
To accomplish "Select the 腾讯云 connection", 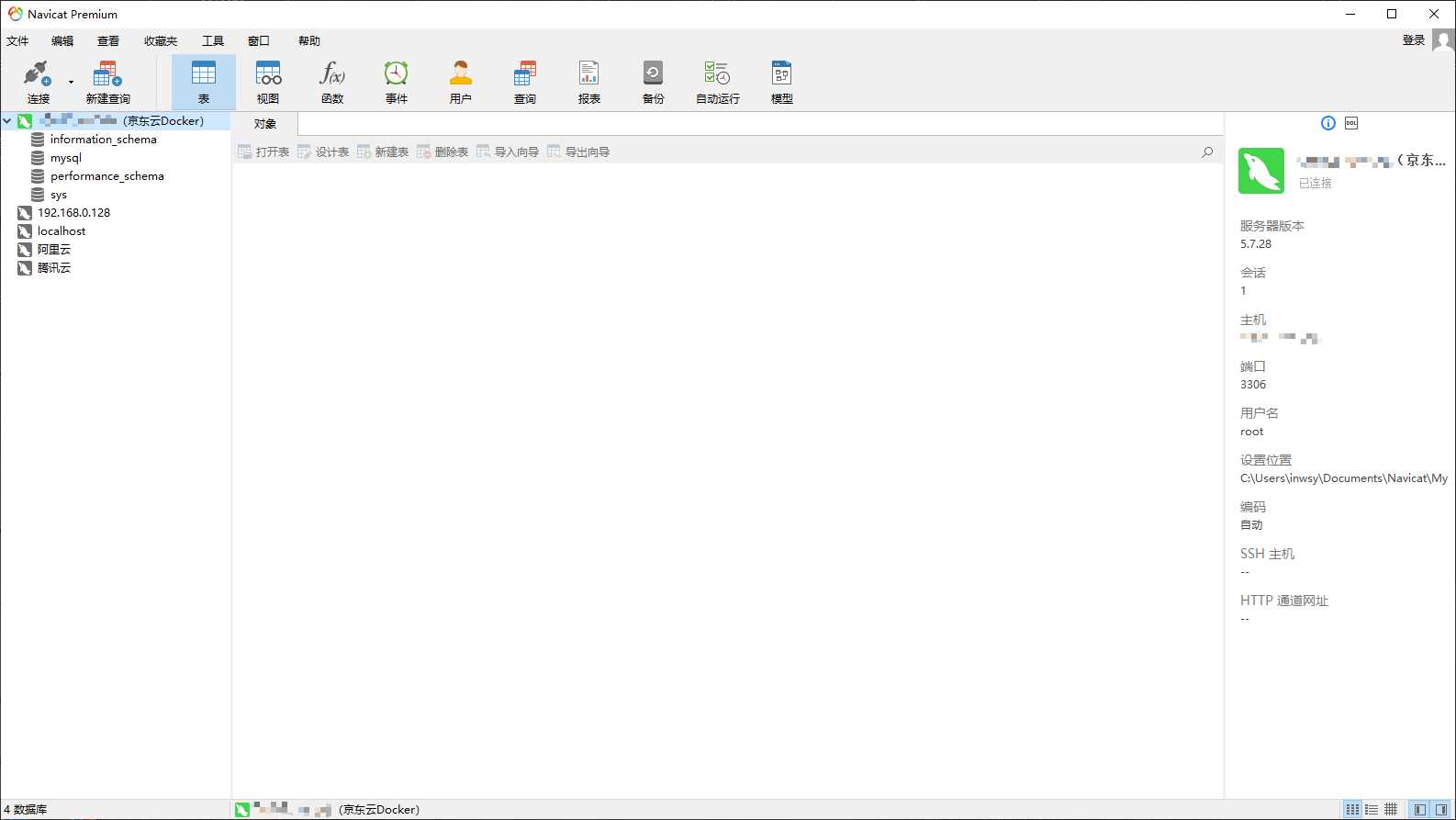I will coord(53,268).
